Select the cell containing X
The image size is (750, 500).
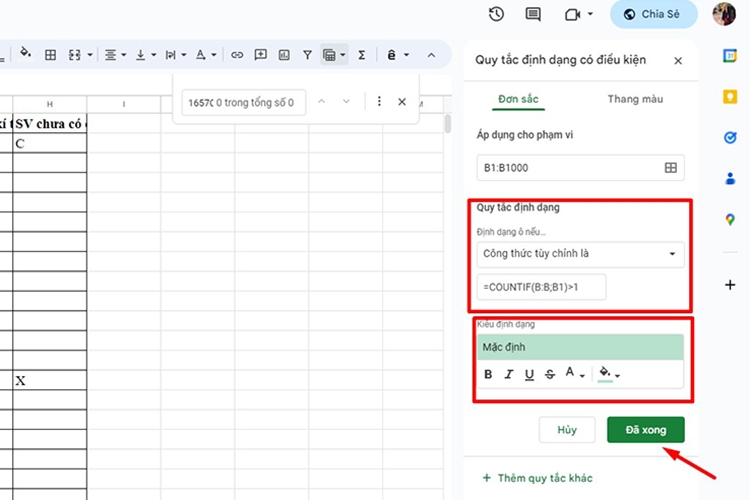(x=50, y=380)
